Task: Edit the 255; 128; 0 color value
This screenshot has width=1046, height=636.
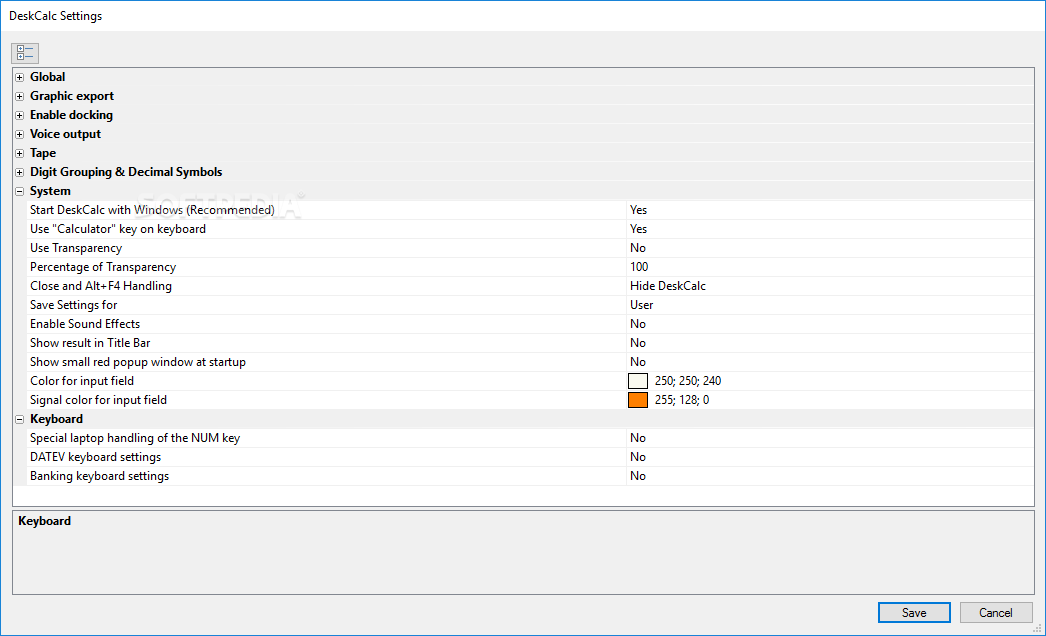Action: [x=682, y=400]
